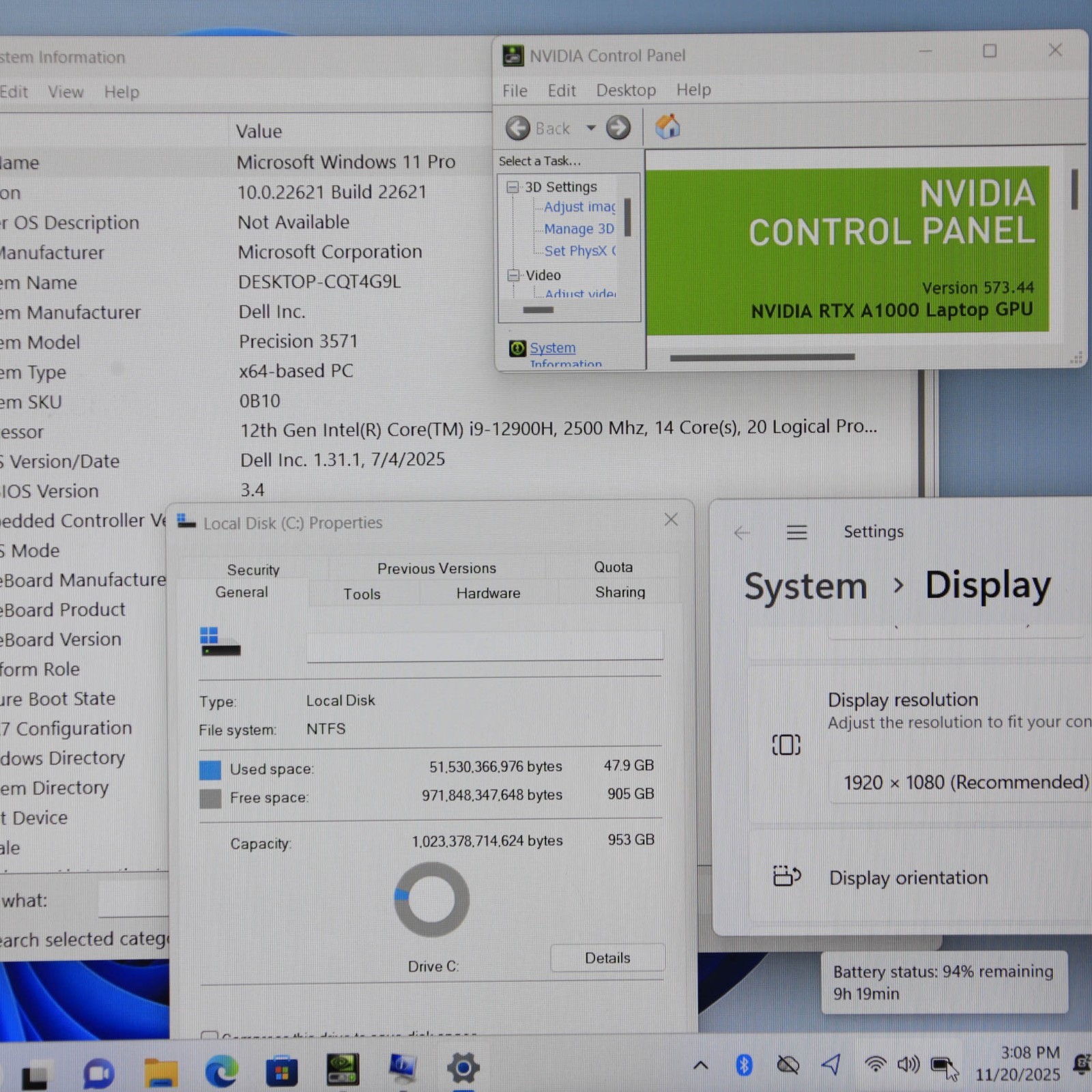Click the Display orientation icon
Screen dimensions: 1092x1092
tap(786, 876)
